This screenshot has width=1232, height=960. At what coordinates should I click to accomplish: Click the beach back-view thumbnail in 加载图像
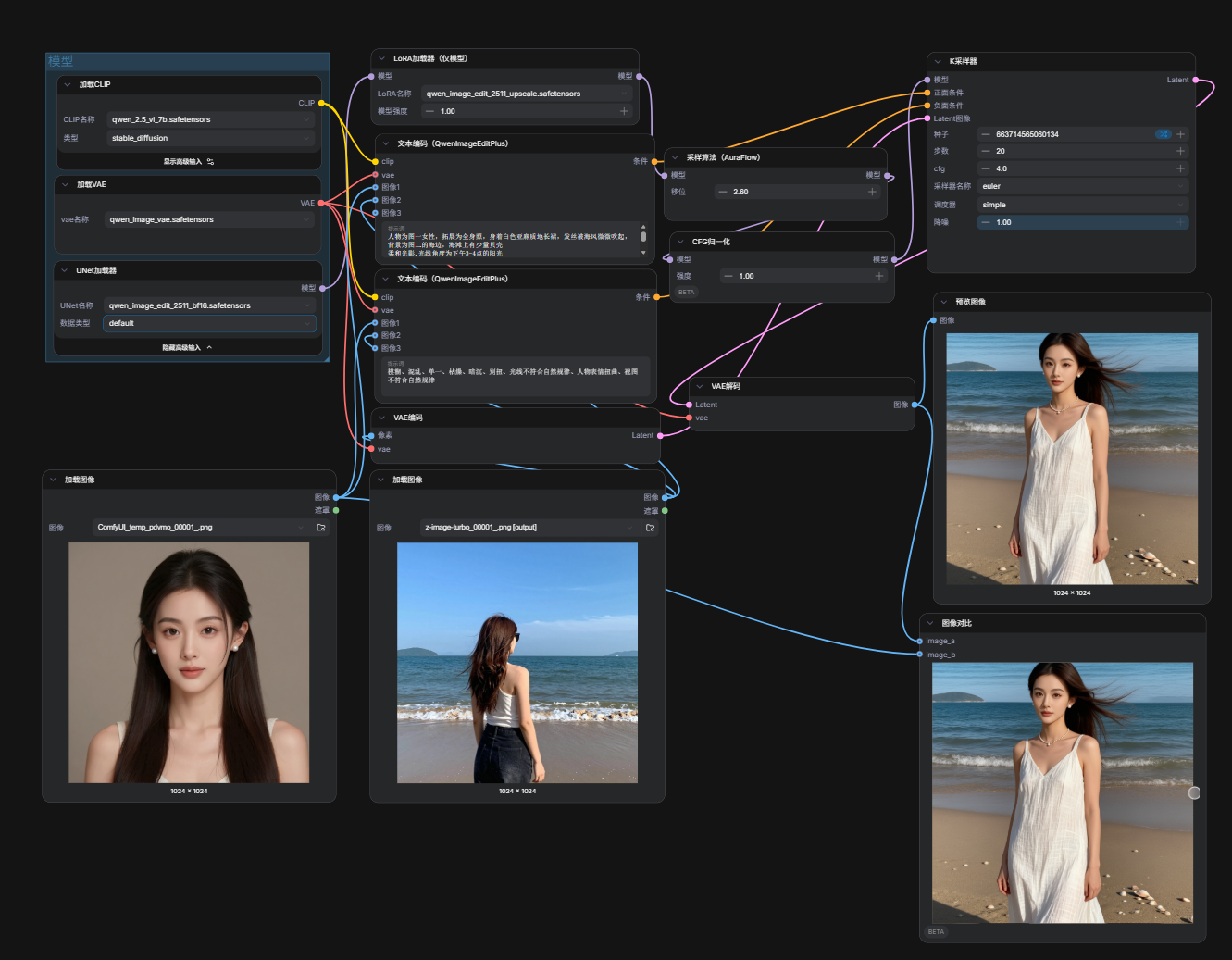[517, 663]
